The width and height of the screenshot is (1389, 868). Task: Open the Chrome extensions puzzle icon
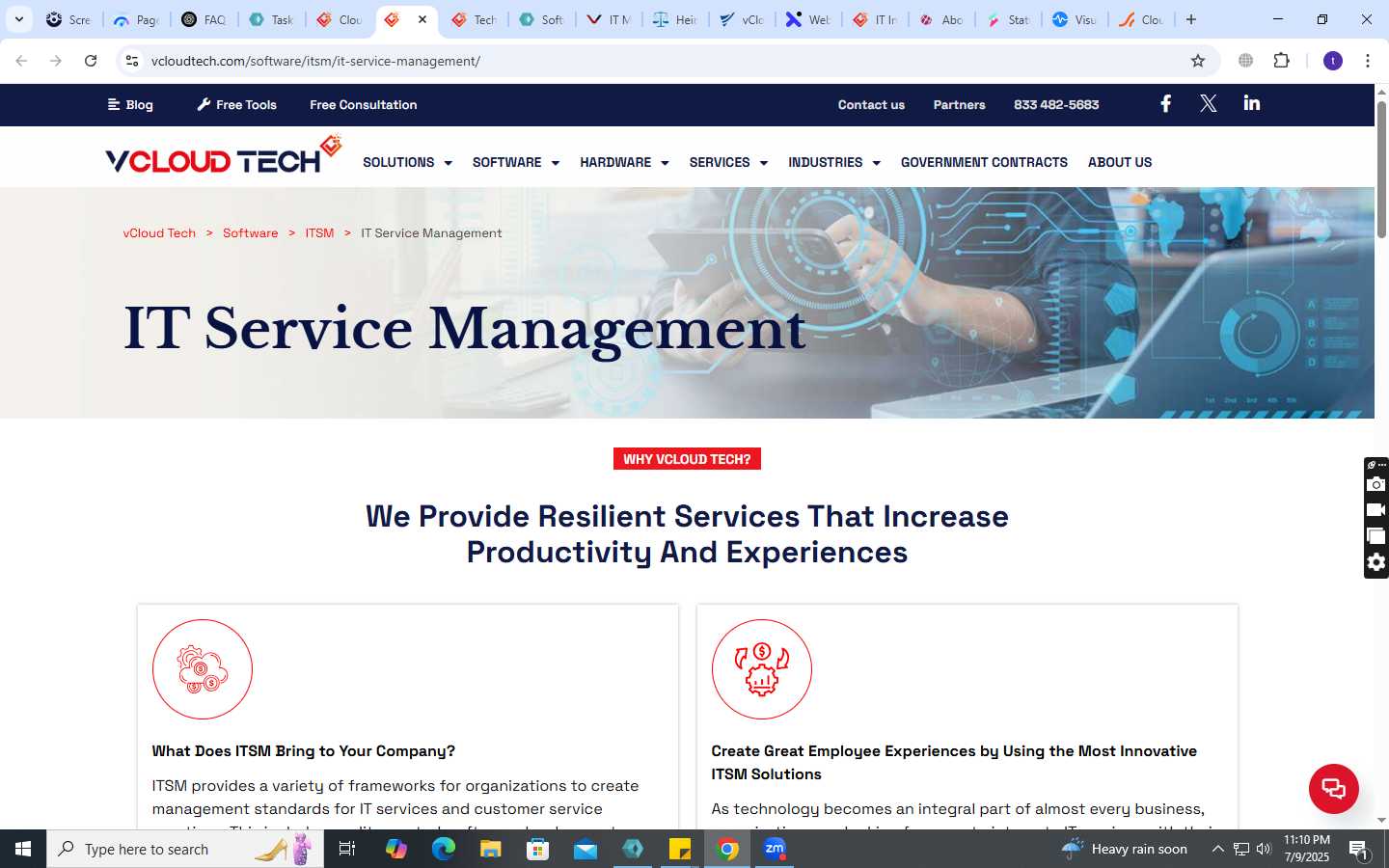[x=1281, y=61]
